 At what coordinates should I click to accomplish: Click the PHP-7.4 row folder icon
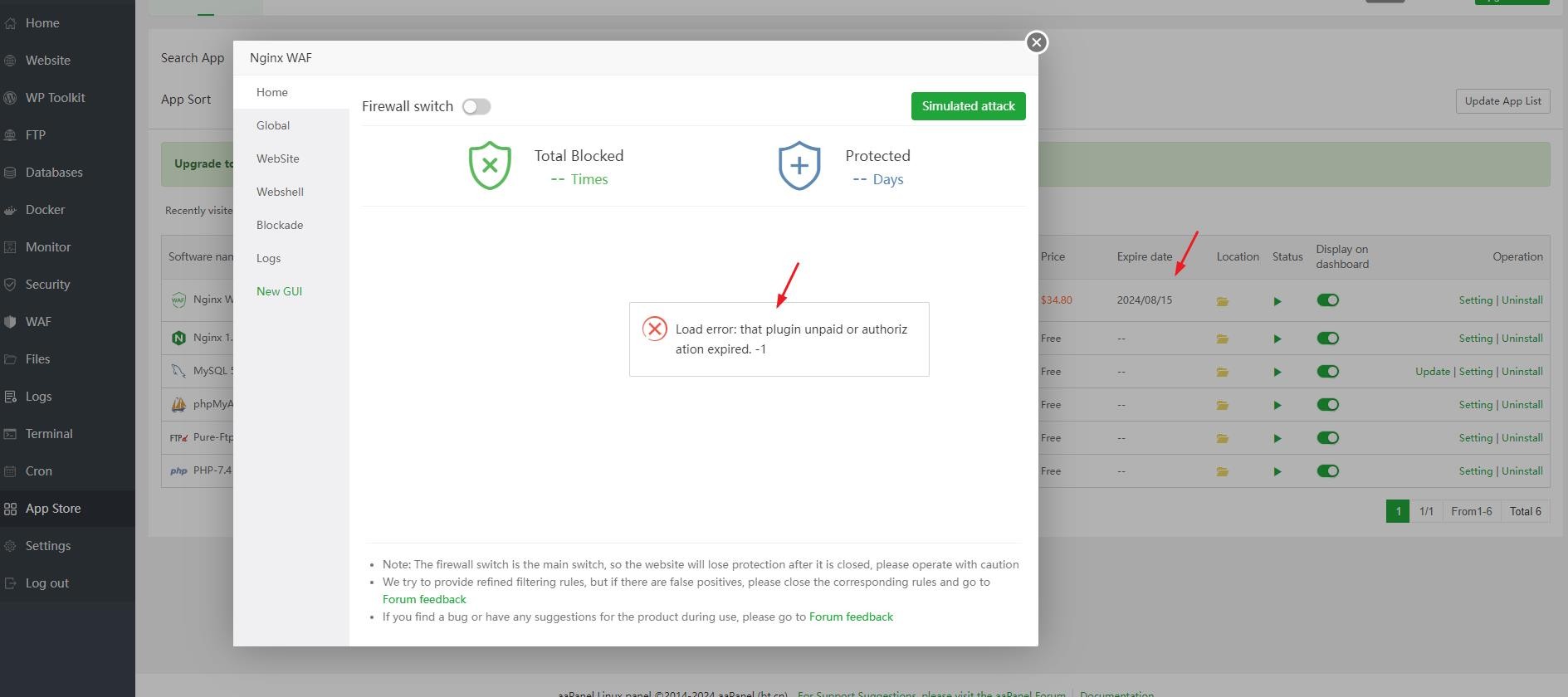click(x=1222, y=472)
